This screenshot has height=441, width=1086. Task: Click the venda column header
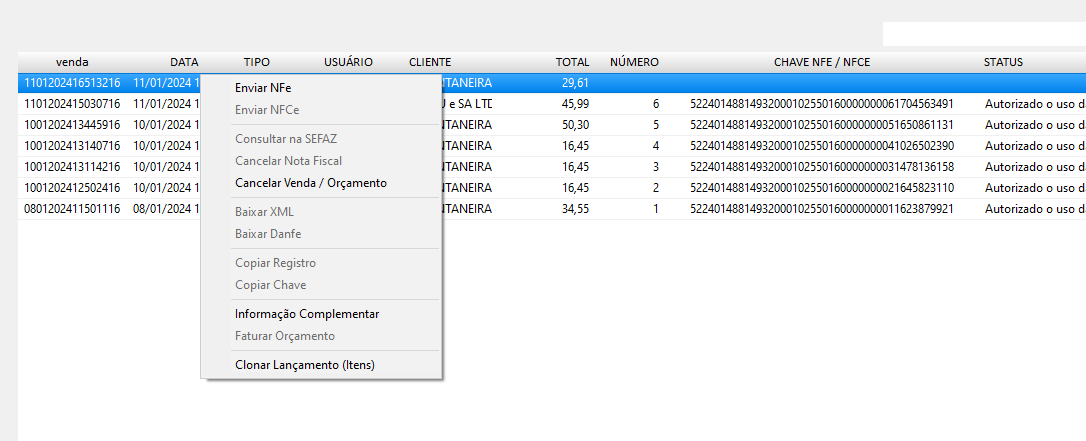(x=72, y=62)
